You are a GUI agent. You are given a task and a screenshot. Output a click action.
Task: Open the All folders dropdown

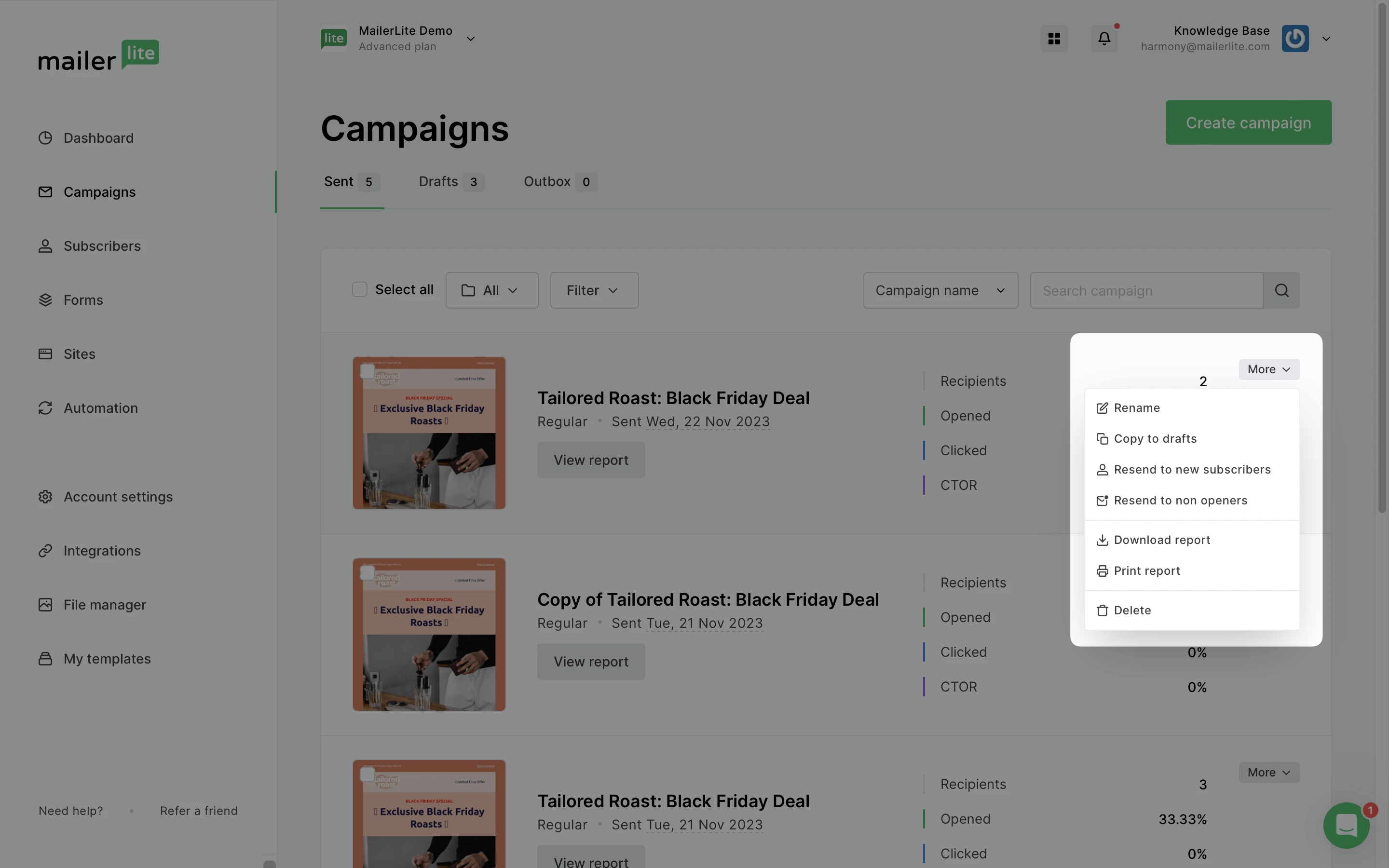491,290
